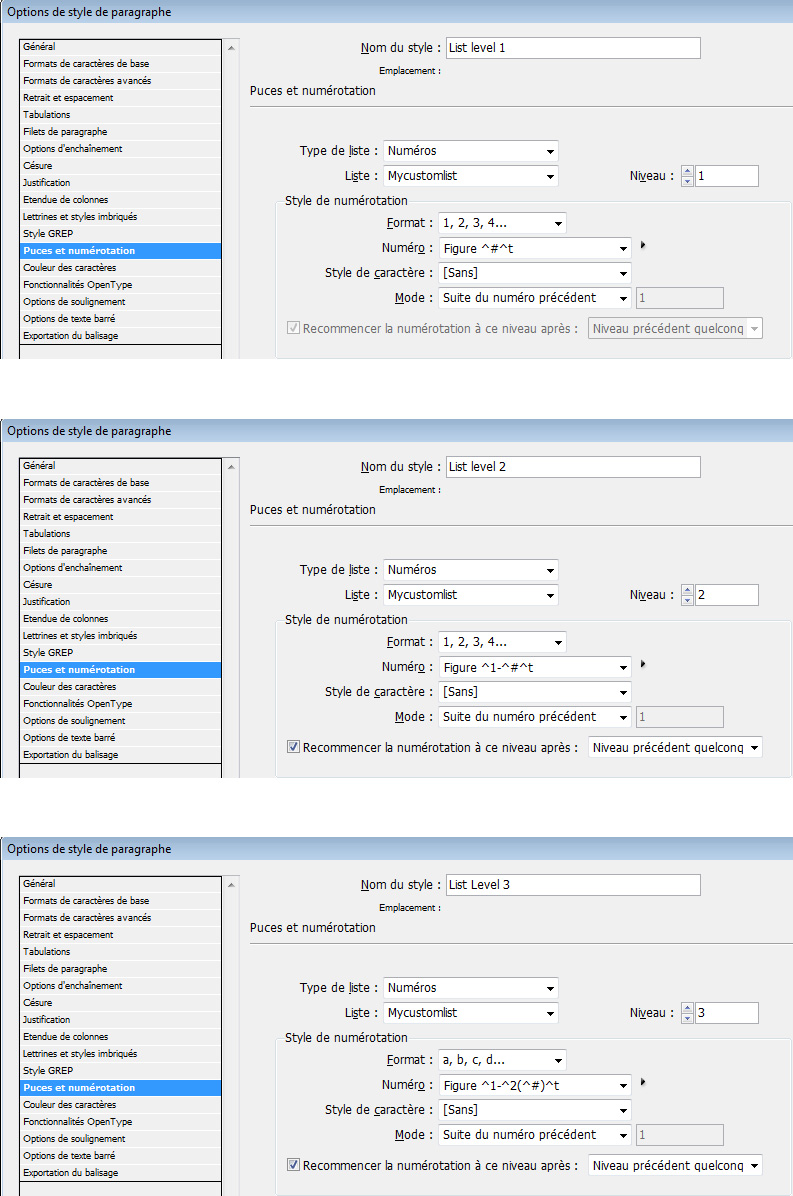The image size is (793, 1196).
Task: Click Niveau field showing value 2
Action: [727, 595]
